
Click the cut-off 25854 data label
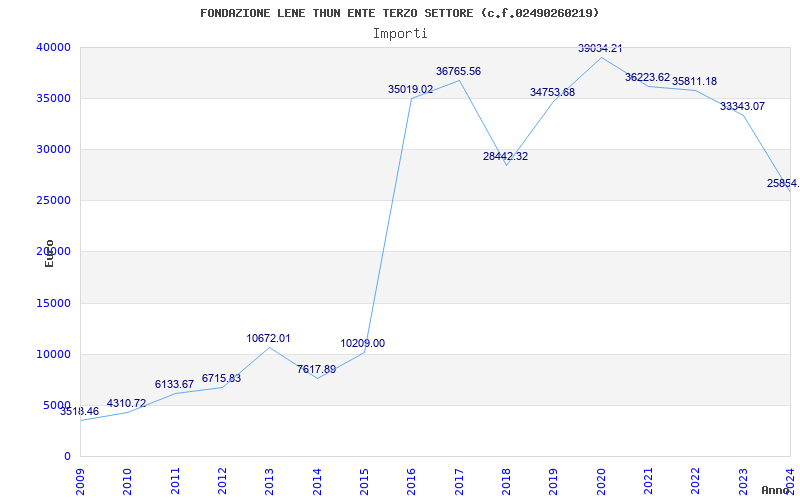tap(783, 183)
